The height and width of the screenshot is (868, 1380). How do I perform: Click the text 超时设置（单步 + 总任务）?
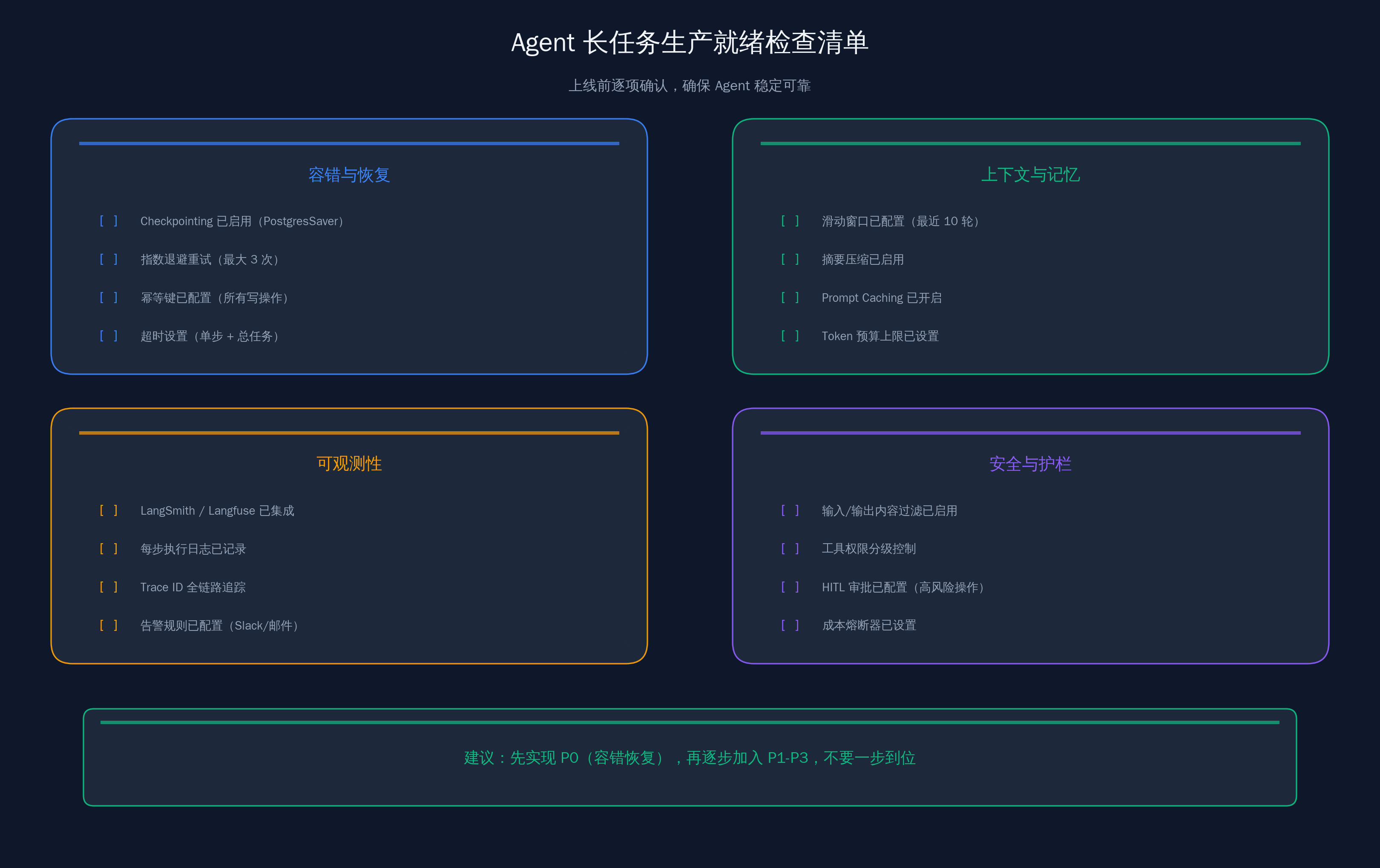[210, 336]
